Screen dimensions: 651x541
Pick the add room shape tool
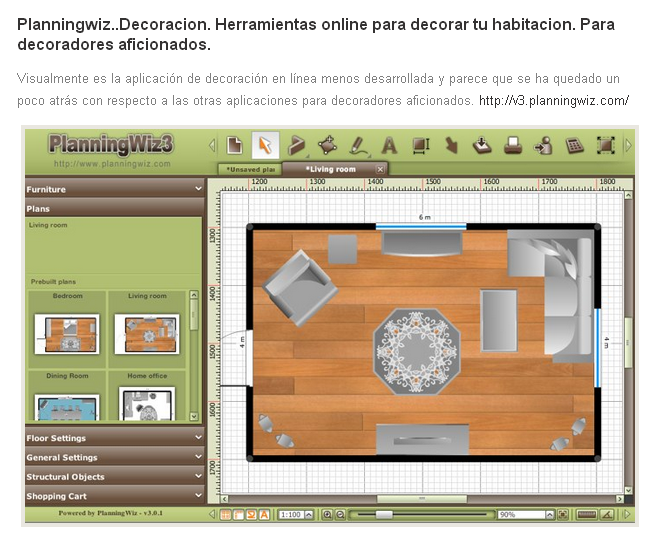(328, 145)
